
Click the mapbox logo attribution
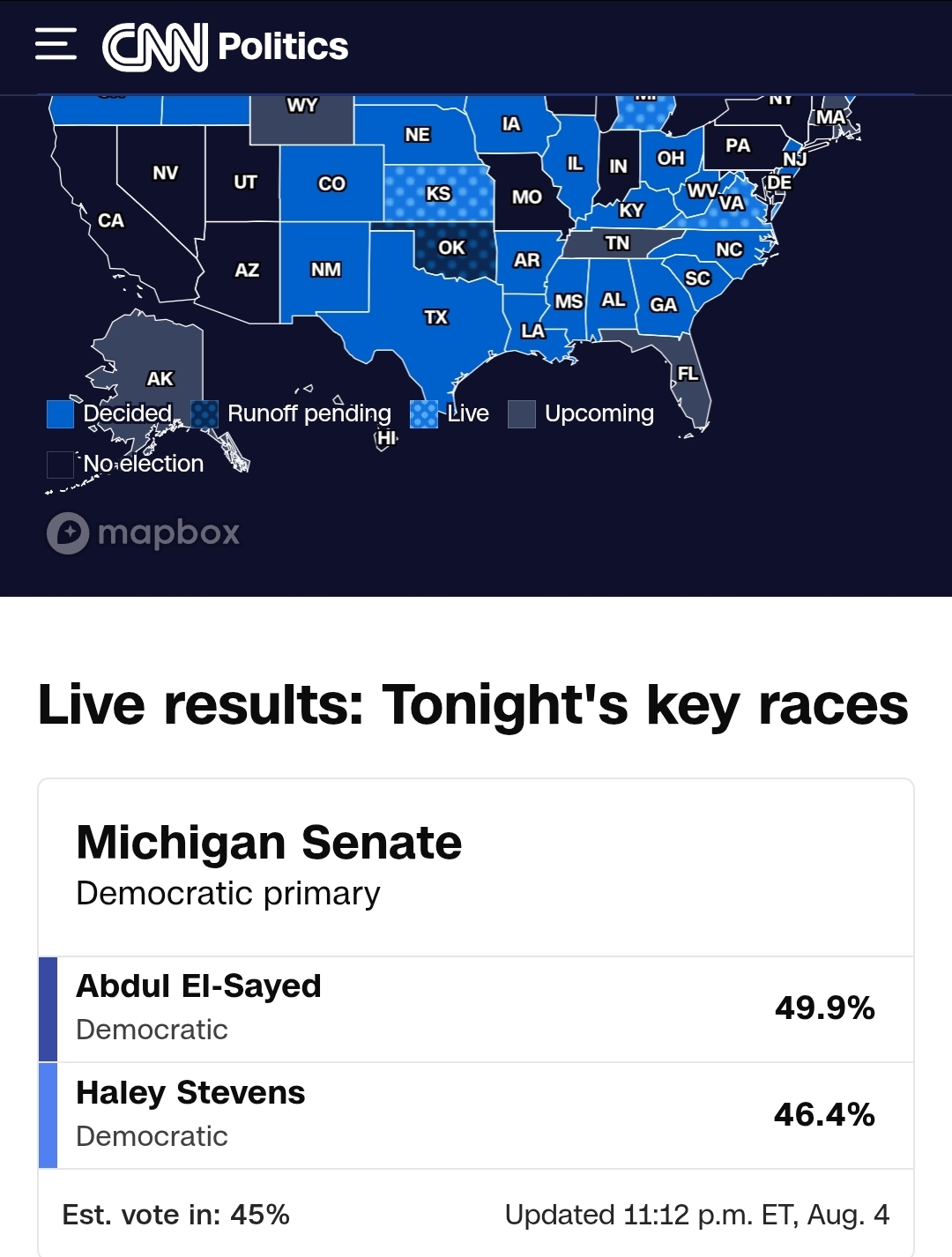pyautogui.click(x=144, y=532)
